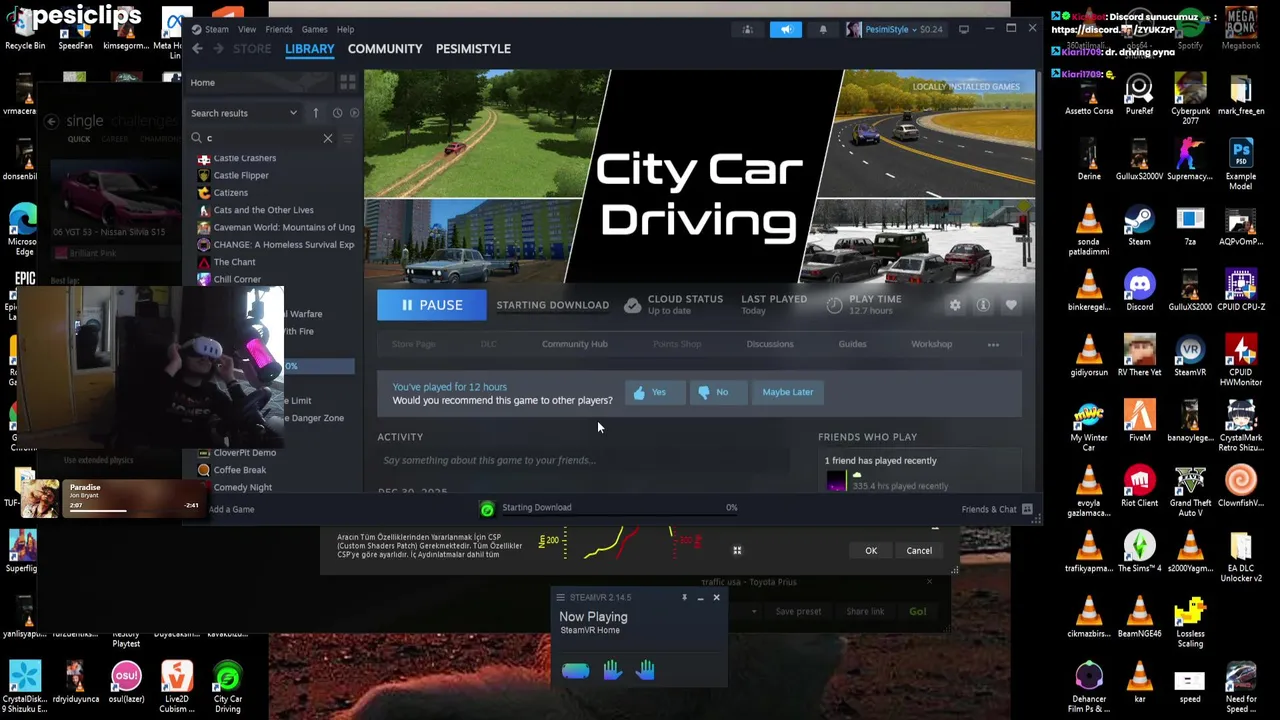1280x720 pixels.
Task: Open advanced filter options beside search
Action: (348, 138)
